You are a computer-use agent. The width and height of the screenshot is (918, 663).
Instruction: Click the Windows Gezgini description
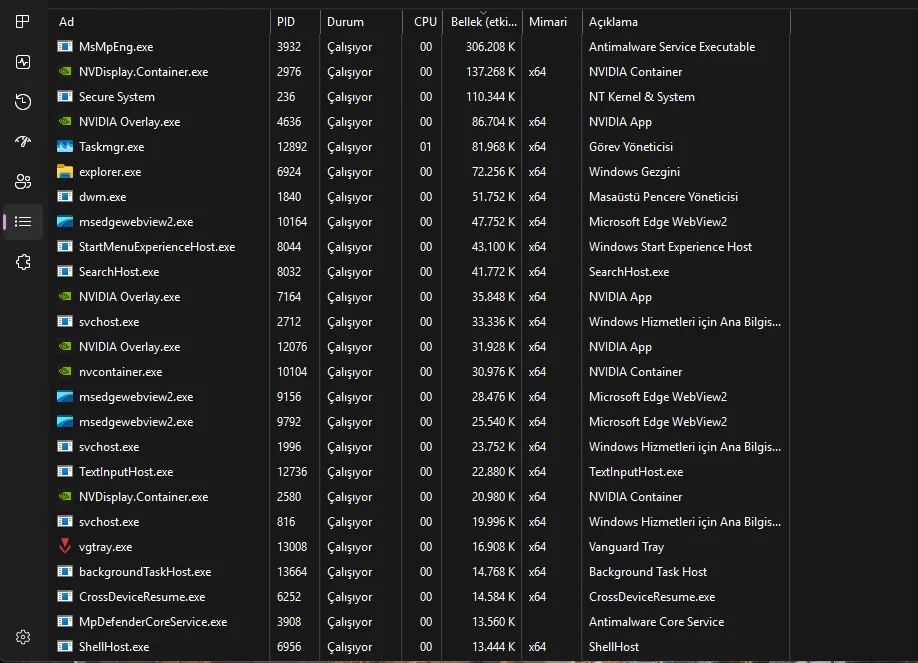(634, 172)
